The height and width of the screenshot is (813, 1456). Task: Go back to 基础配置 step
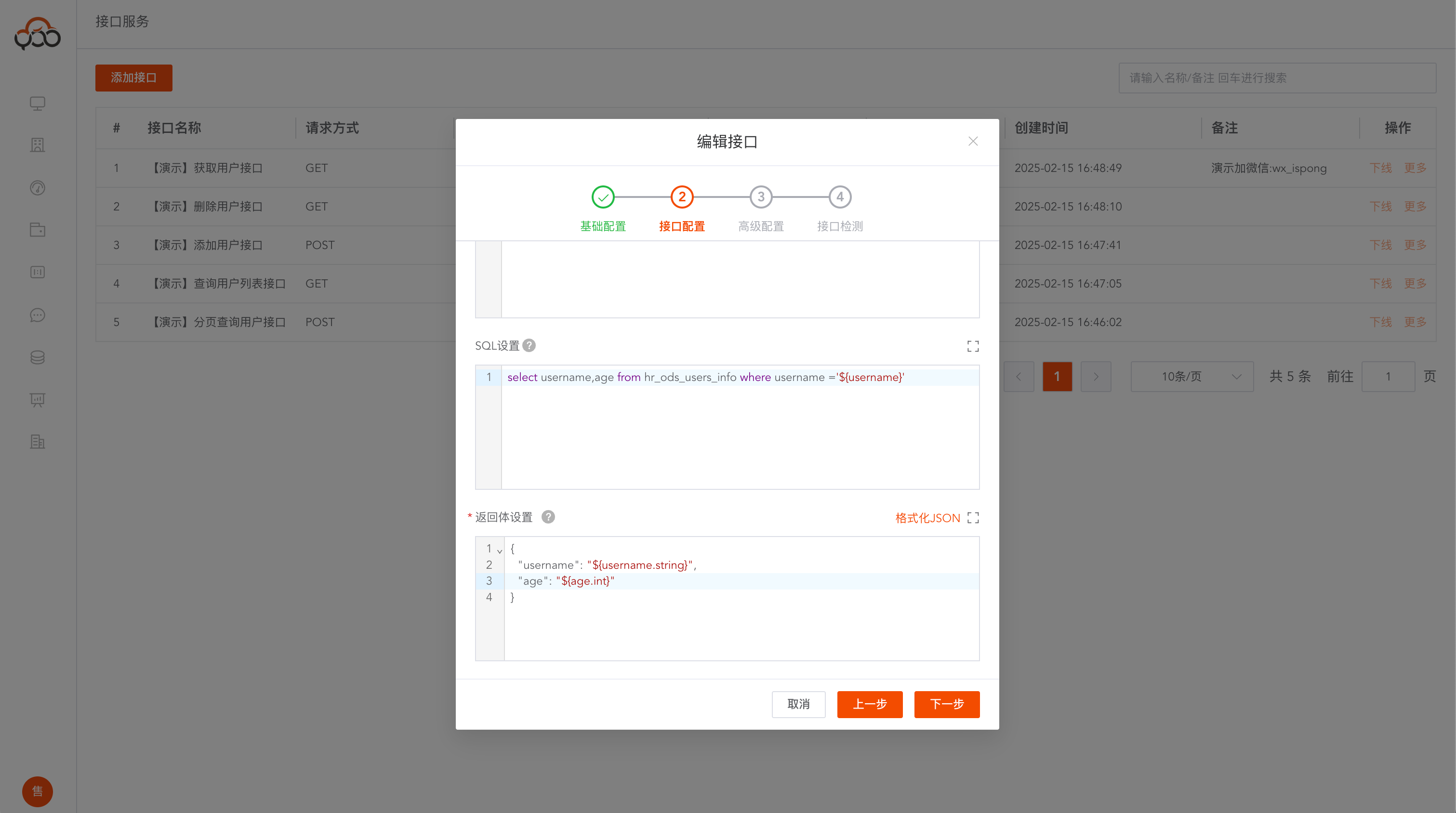[x=603, y=197]
